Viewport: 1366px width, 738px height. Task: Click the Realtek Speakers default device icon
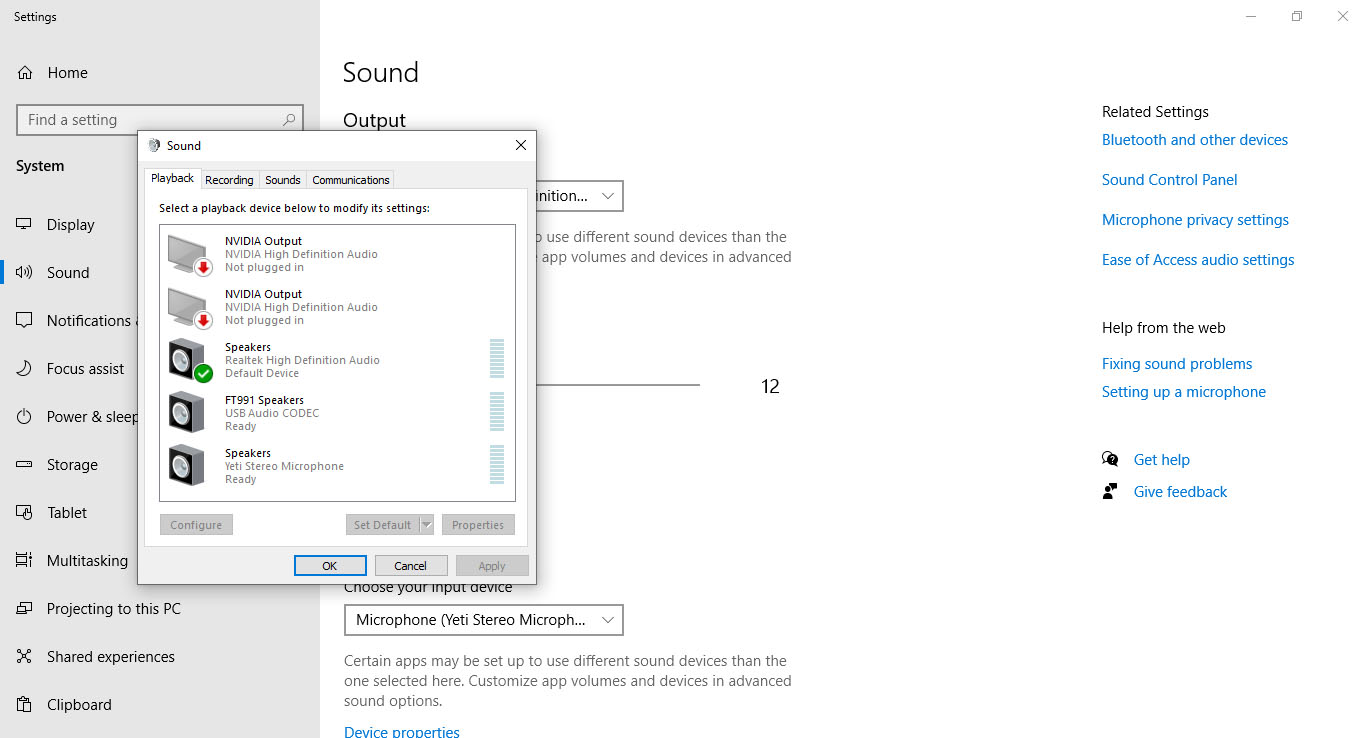[189, 360]
